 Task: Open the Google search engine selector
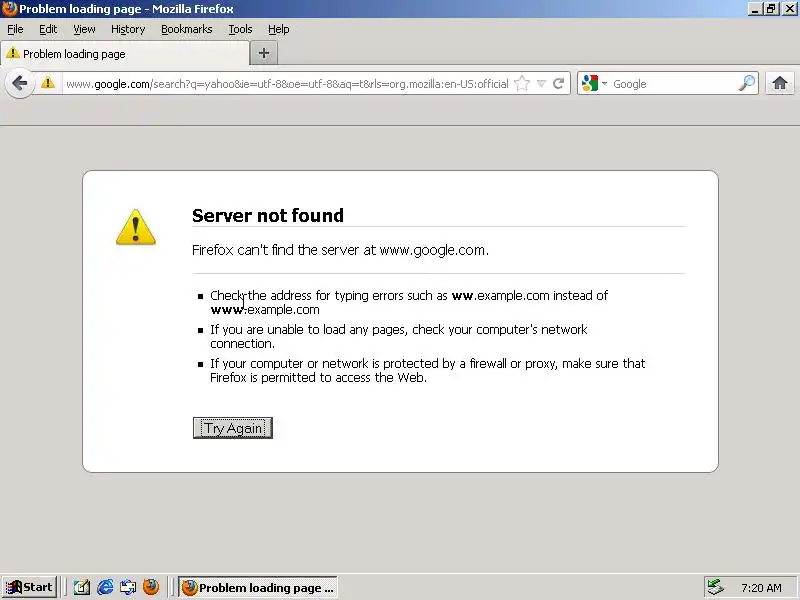[594, 83]
